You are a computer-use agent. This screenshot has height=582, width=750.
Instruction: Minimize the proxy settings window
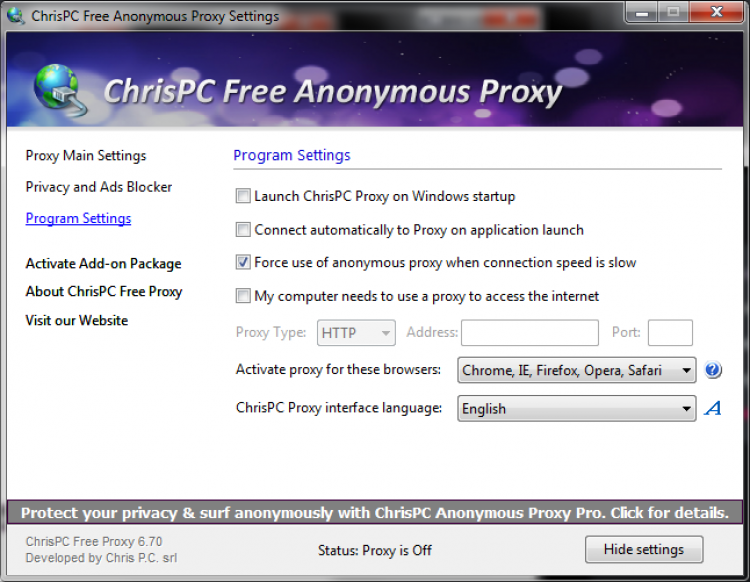coord(641,12)
